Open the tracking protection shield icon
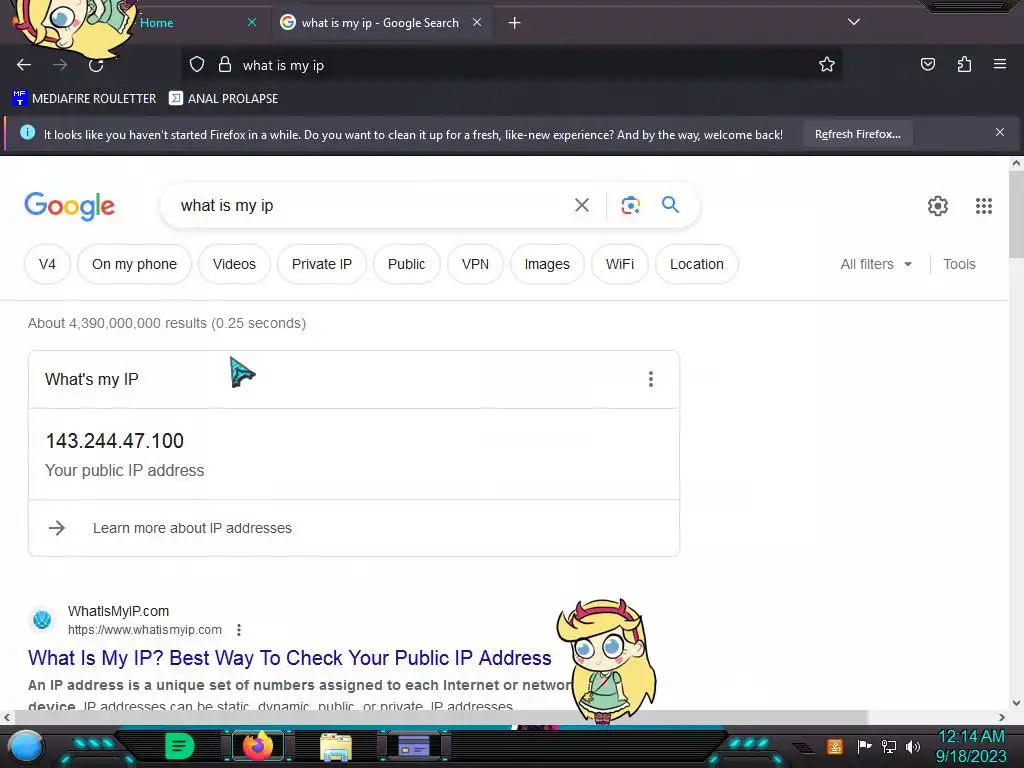Viewport: 1024px width, 768px height. (x=197, y=65)
